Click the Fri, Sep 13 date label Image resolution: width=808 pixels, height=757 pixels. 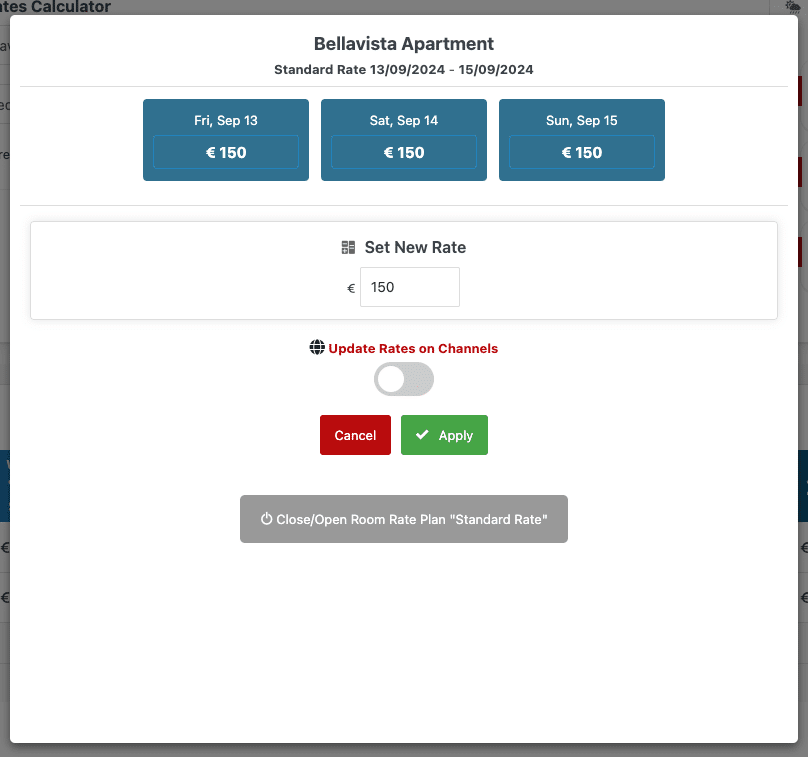coord(226,120)
